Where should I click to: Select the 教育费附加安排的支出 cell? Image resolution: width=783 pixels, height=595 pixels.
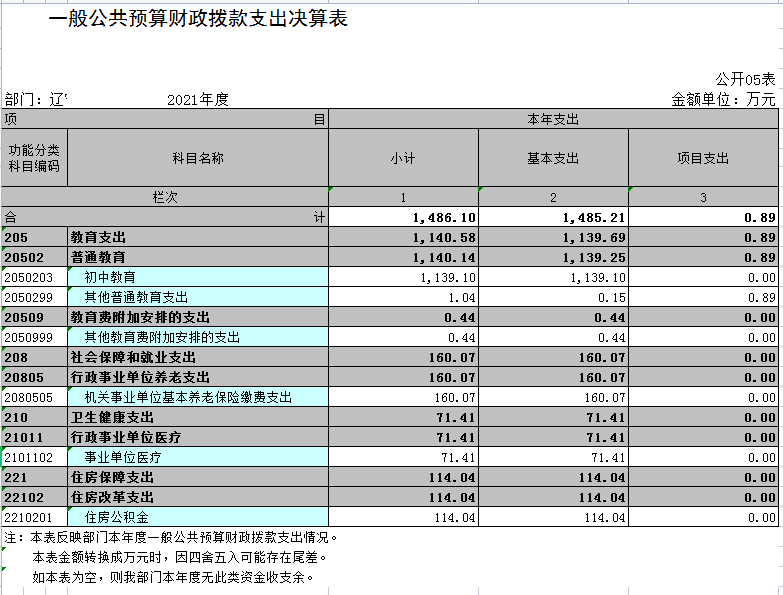[x=198, y=317]
